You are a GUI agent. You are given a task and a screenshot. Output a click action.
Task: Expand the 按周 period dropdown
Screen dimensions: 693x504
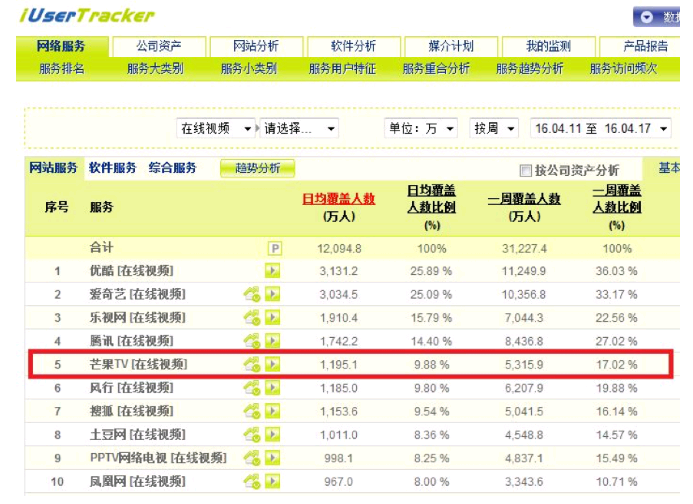point(495,129)
